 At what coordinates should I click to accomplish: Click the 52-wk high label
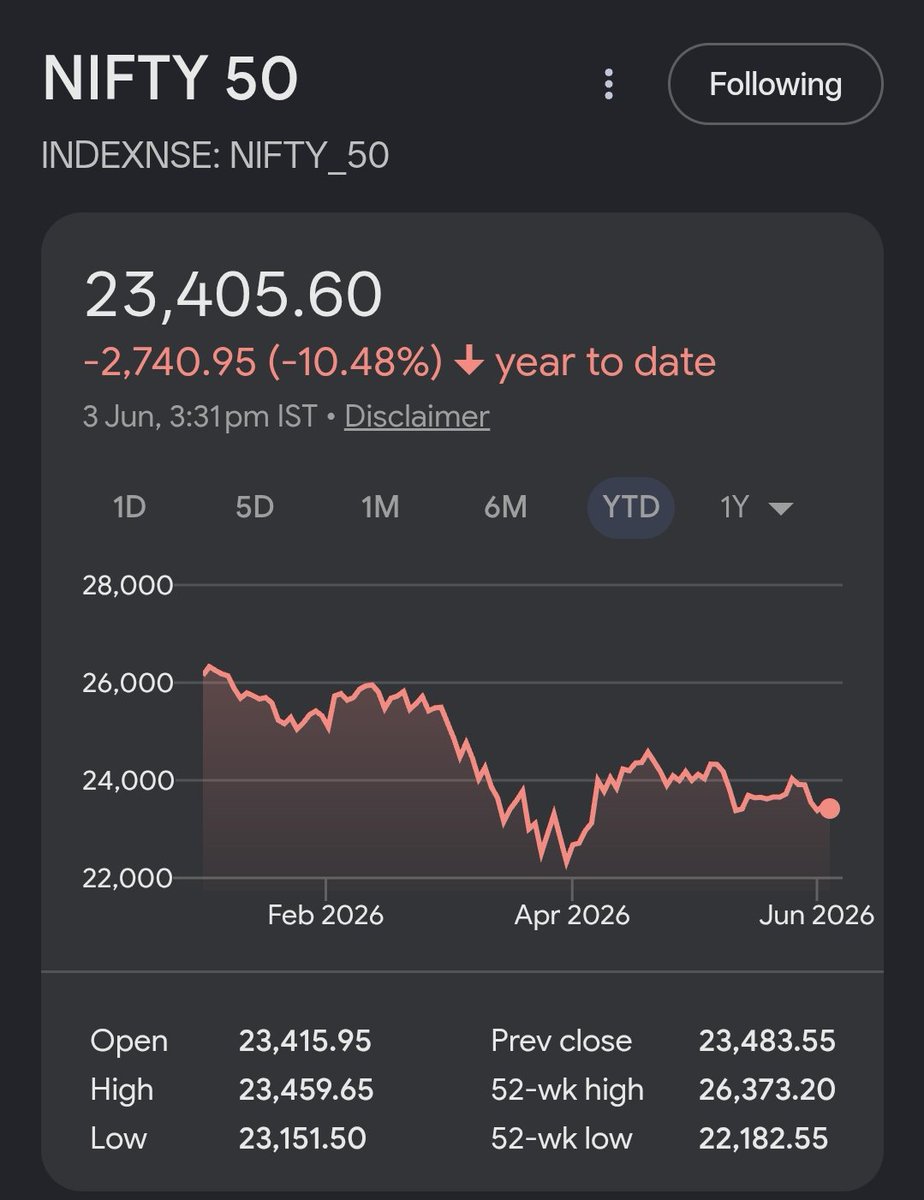point(567,1089)
